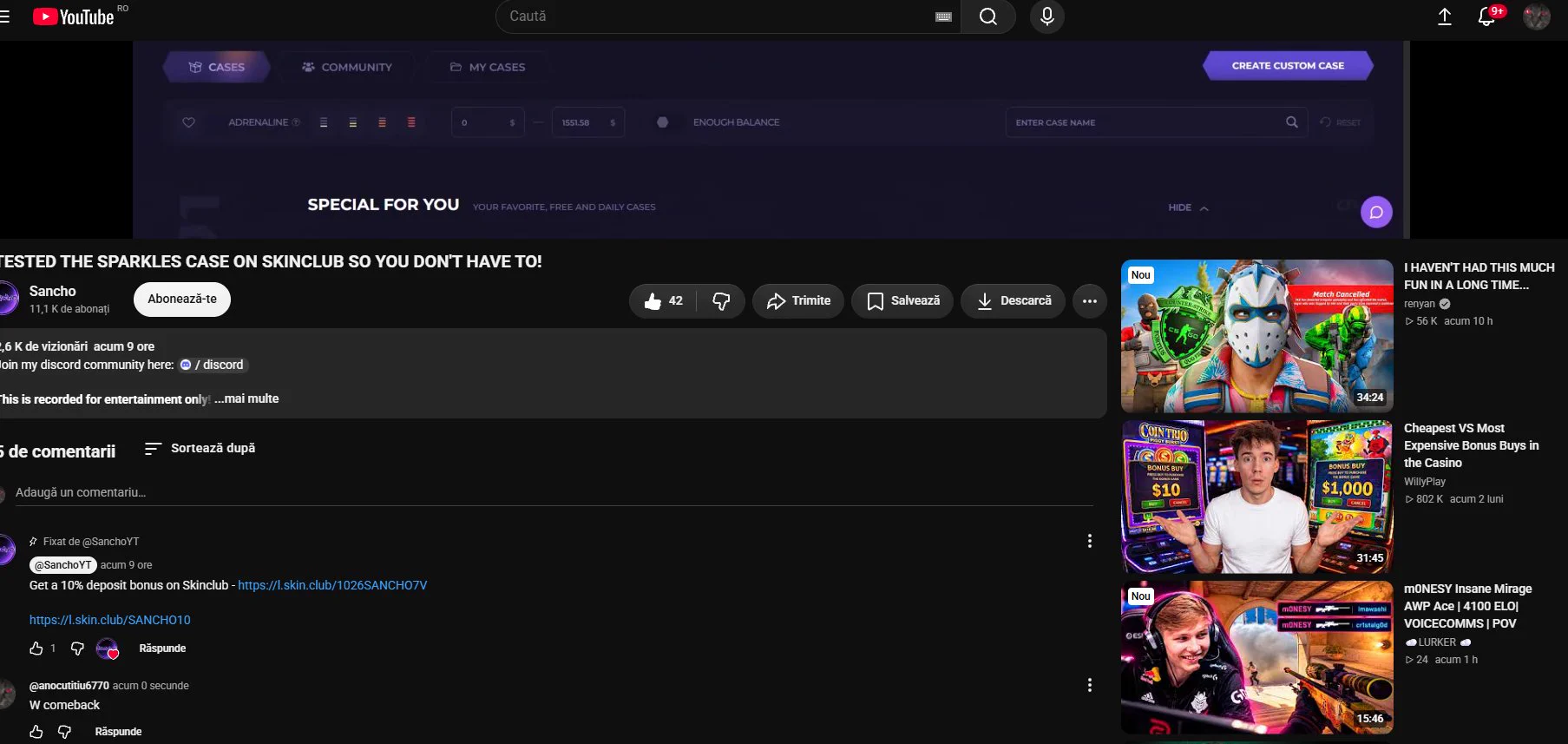Open the upload video icon
This screenshot has height=744, width=1568.
1445,16
